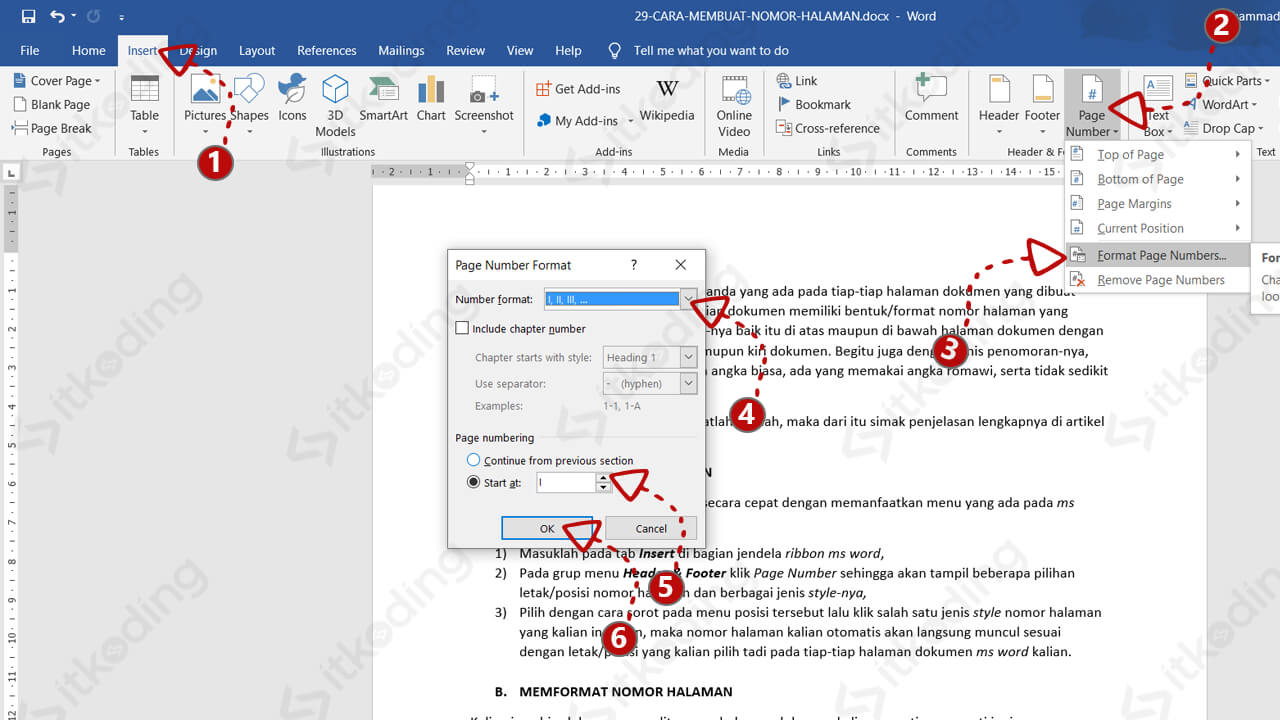This screenshot has height=720, width=1280.
Task: Insert a Link
Action: (x=797, y=81)
